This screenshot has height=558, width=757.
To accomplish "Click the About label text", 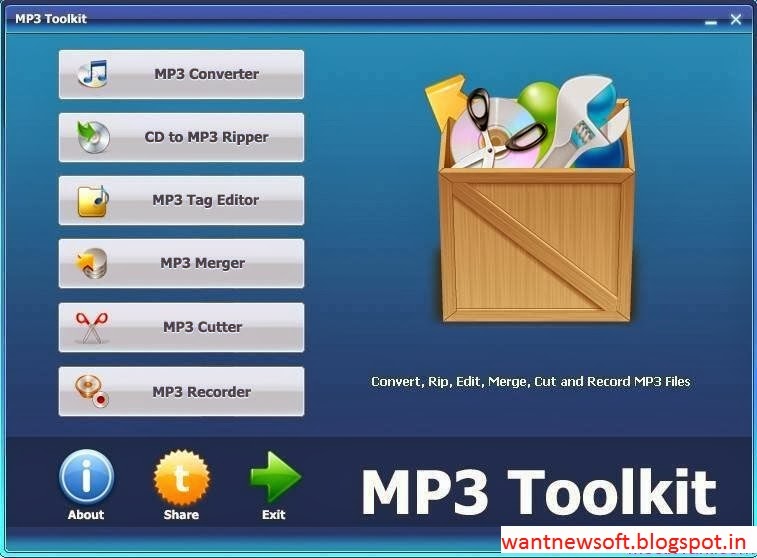I will point(86,515).
